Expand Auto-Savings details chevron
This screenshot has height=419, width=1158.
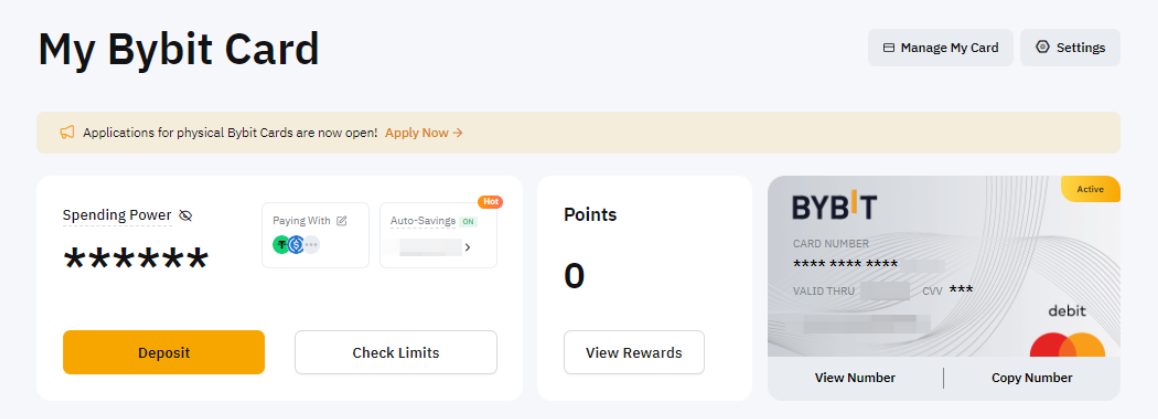coord(467,247)
